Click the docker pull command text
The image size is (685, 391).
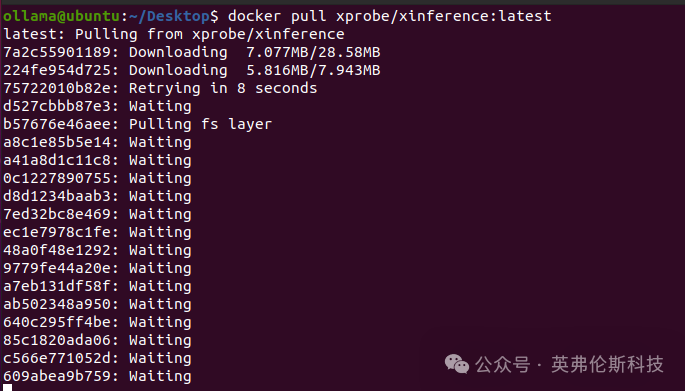(x=389, y=16)
